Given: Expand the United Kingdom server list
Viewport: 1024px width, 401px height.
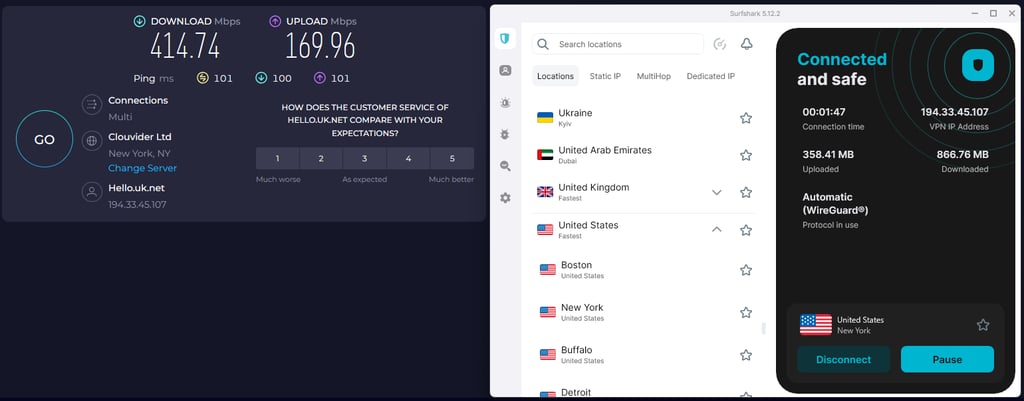Looking at the screenshot, I should click(716, 193).
